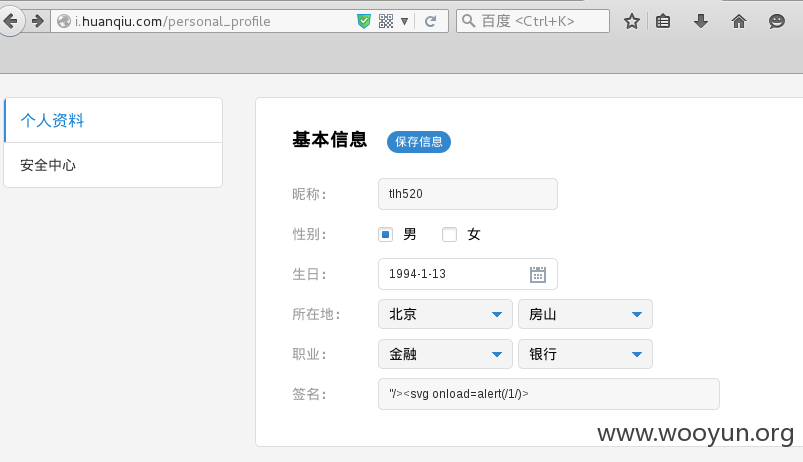Click the globe site identity icon
The height and width of the screenshot is (462, 803).
pos(64,21)
